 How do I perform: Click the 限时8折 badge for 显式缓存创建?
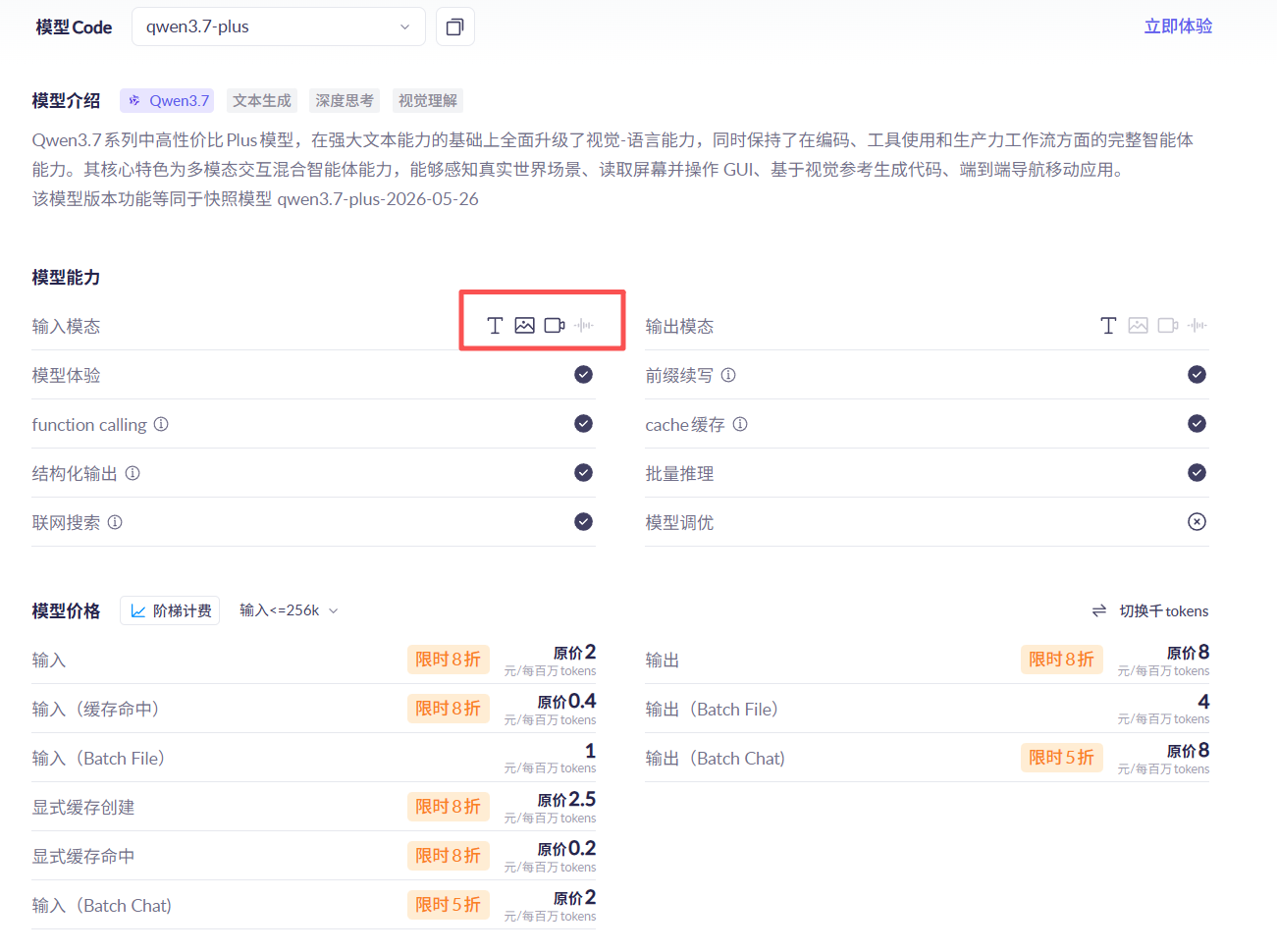[x=449, y=807]
